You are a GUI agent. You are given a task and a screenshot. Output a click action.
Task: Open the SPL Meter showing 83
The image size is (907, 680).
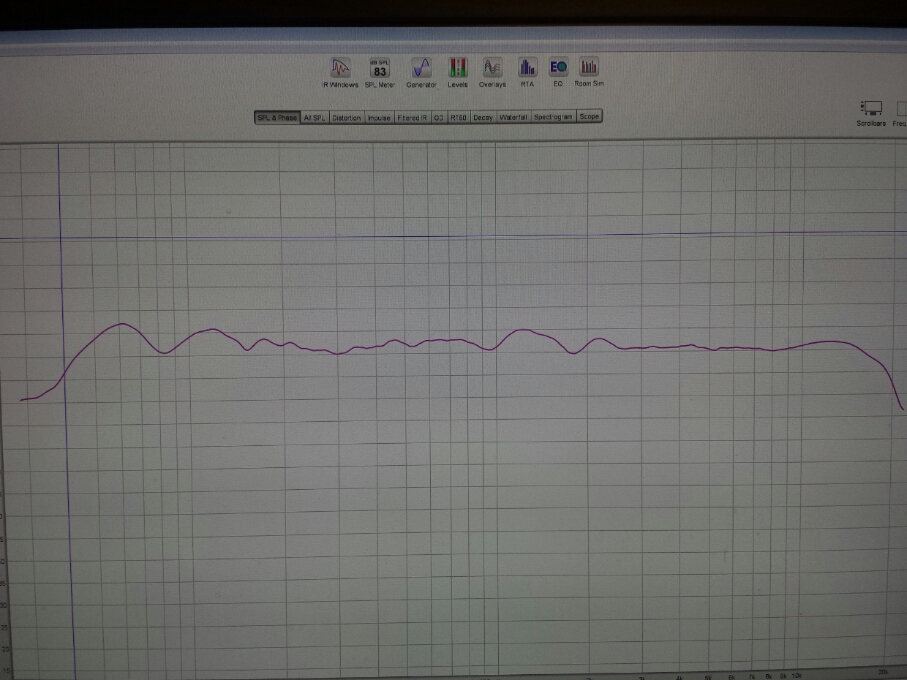(x=379, y=73)
